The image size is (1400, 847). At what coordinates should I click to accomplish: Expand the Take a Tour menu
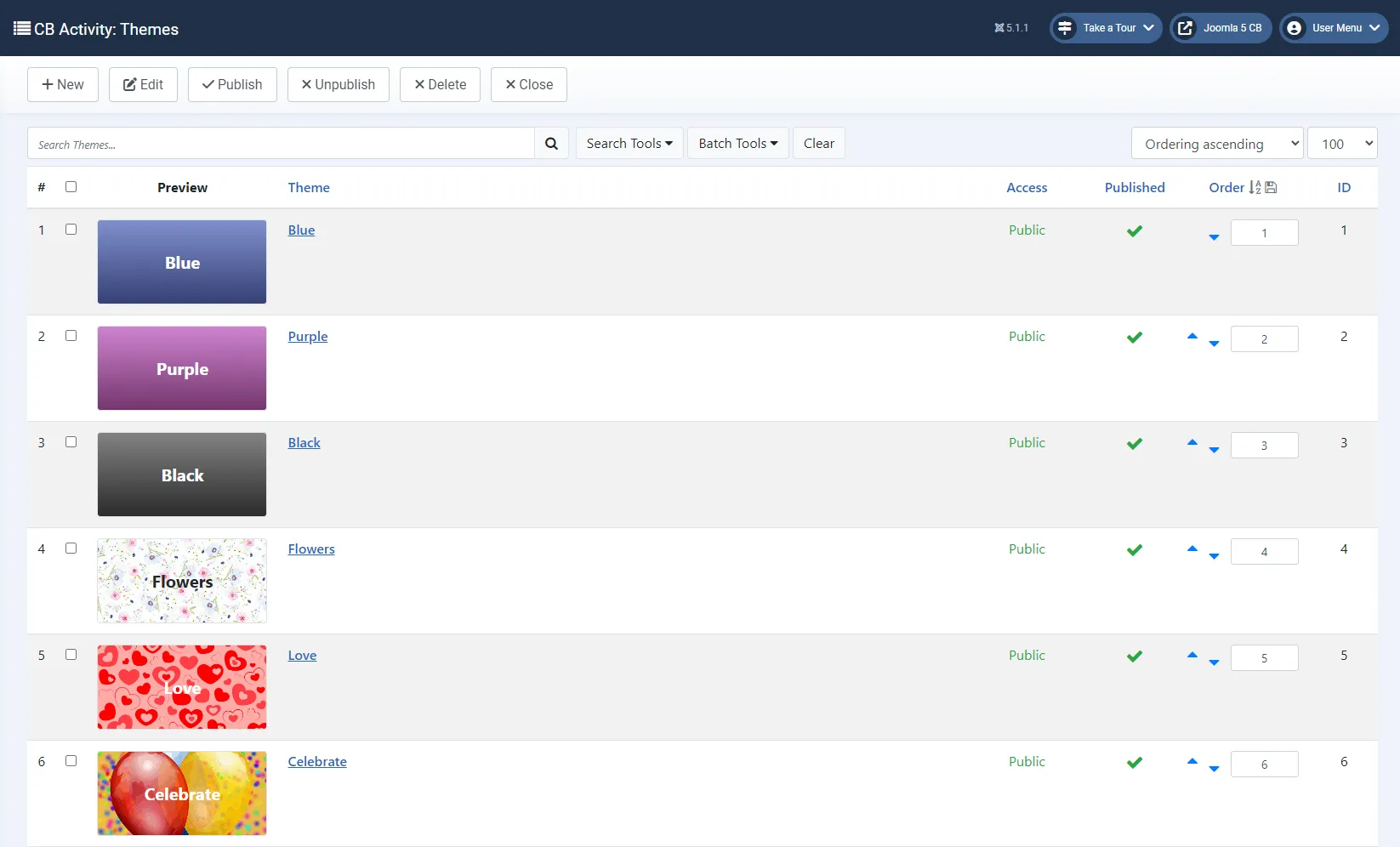[x=1106, y=28]
